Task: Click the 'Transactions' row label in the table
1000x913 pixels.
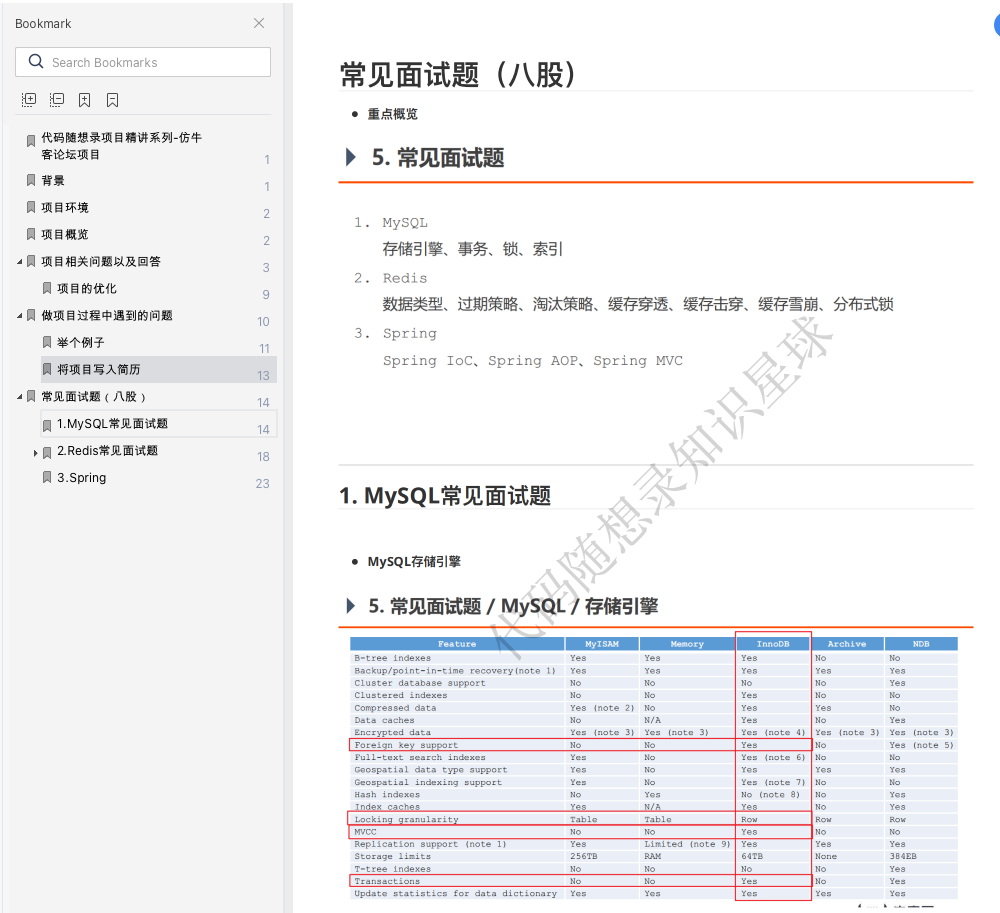Action: pos(387,881)
